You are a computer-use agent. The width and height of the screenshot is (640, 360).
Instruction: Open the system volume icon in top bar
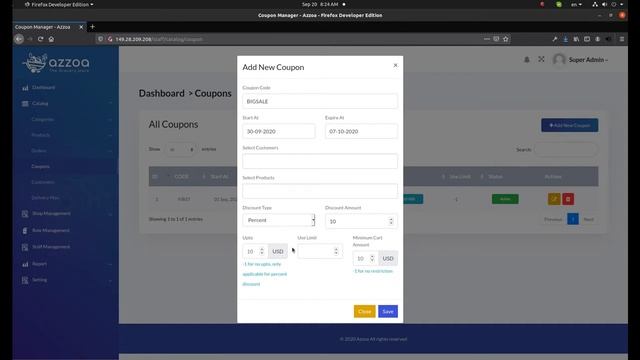tap(604, 4)
